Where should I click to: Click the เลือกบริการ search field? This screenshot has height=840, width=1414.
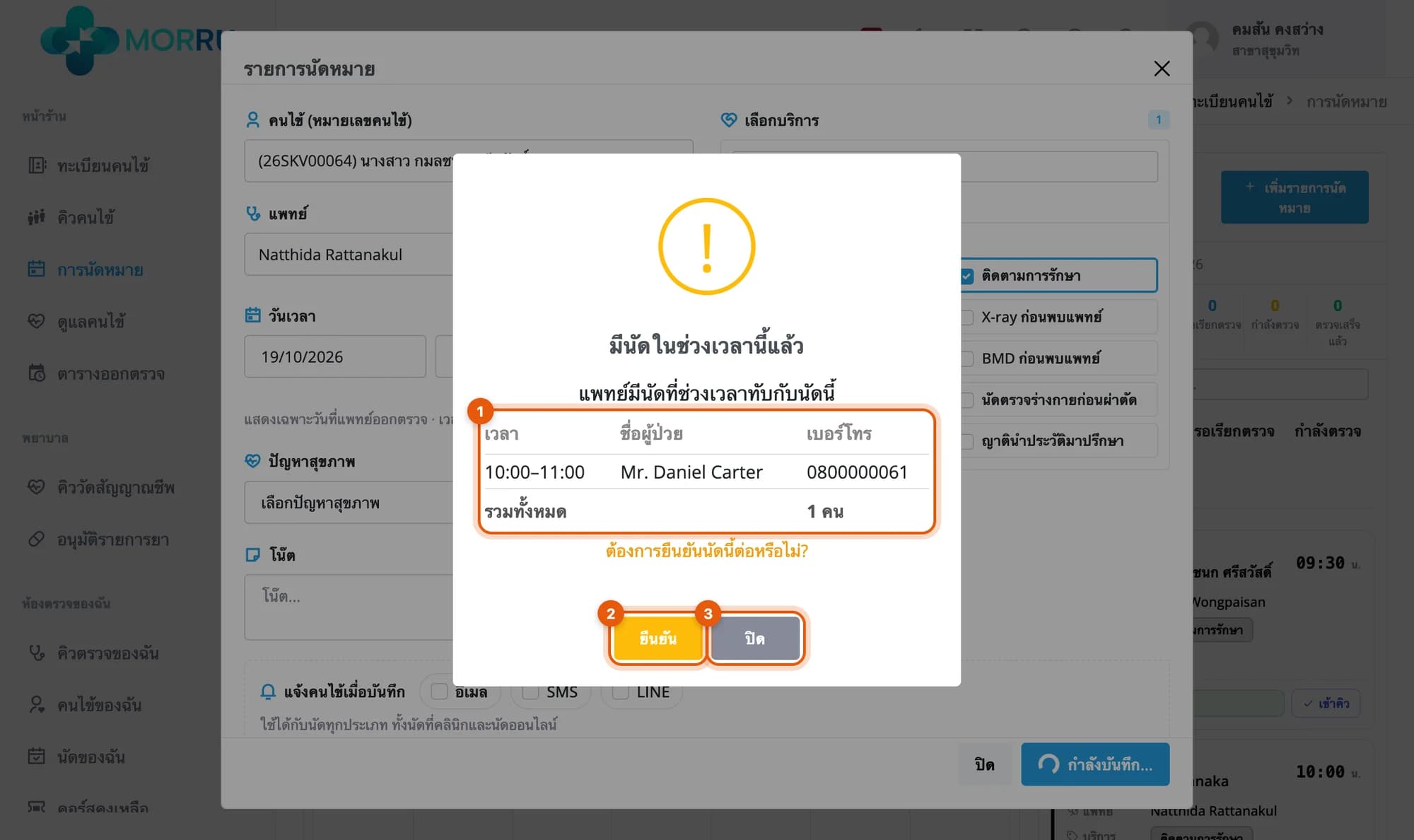point(1059,167)
